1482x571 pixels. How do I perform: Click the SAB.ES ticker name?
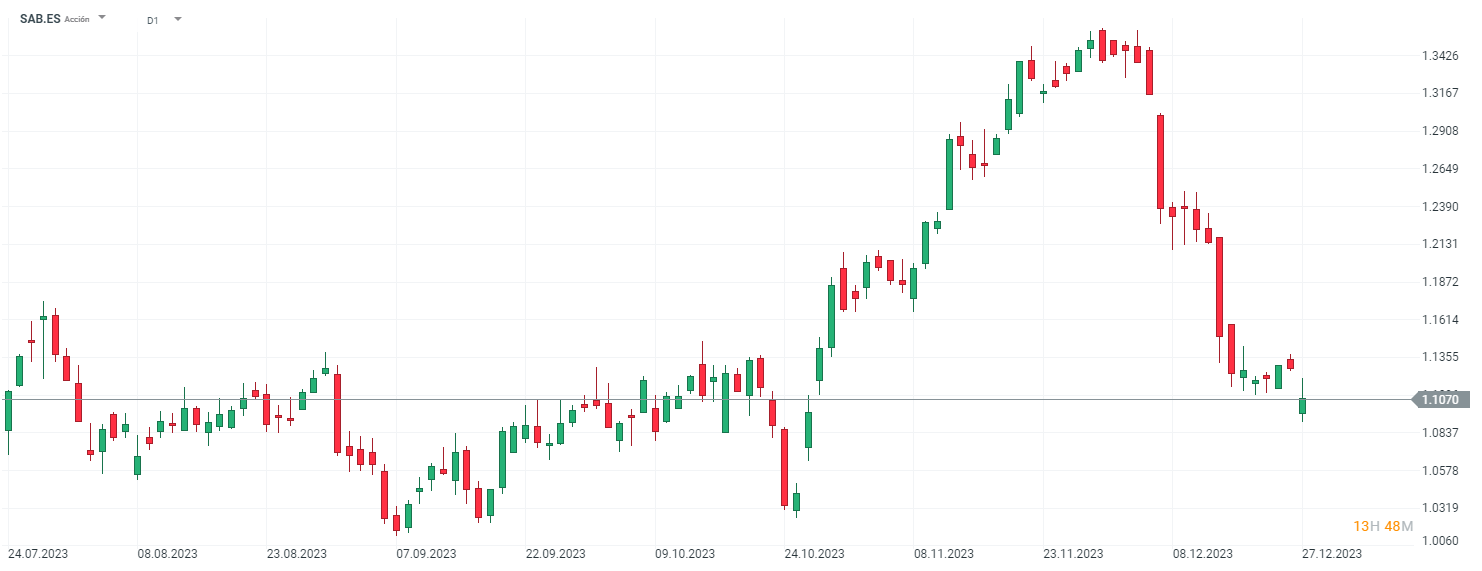[x=40, y=18]
